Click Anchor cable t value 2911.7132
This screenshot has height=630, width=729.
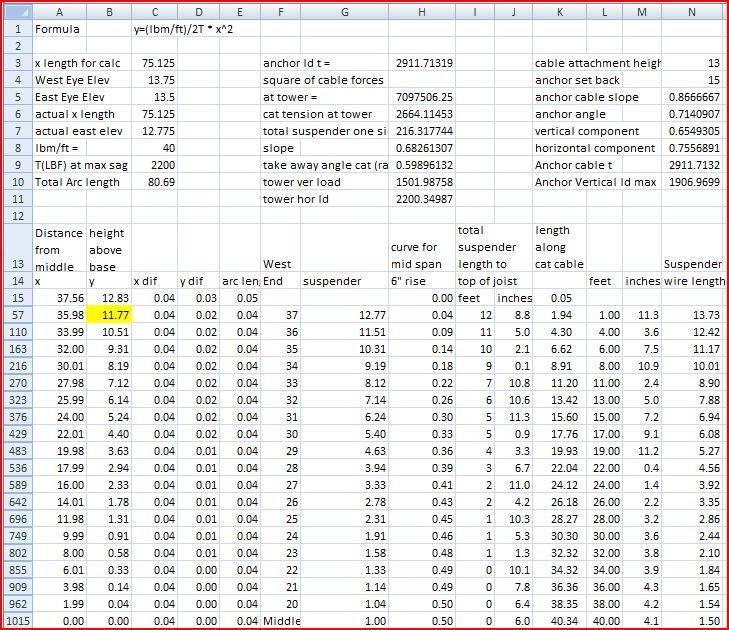tap(692, 165)
